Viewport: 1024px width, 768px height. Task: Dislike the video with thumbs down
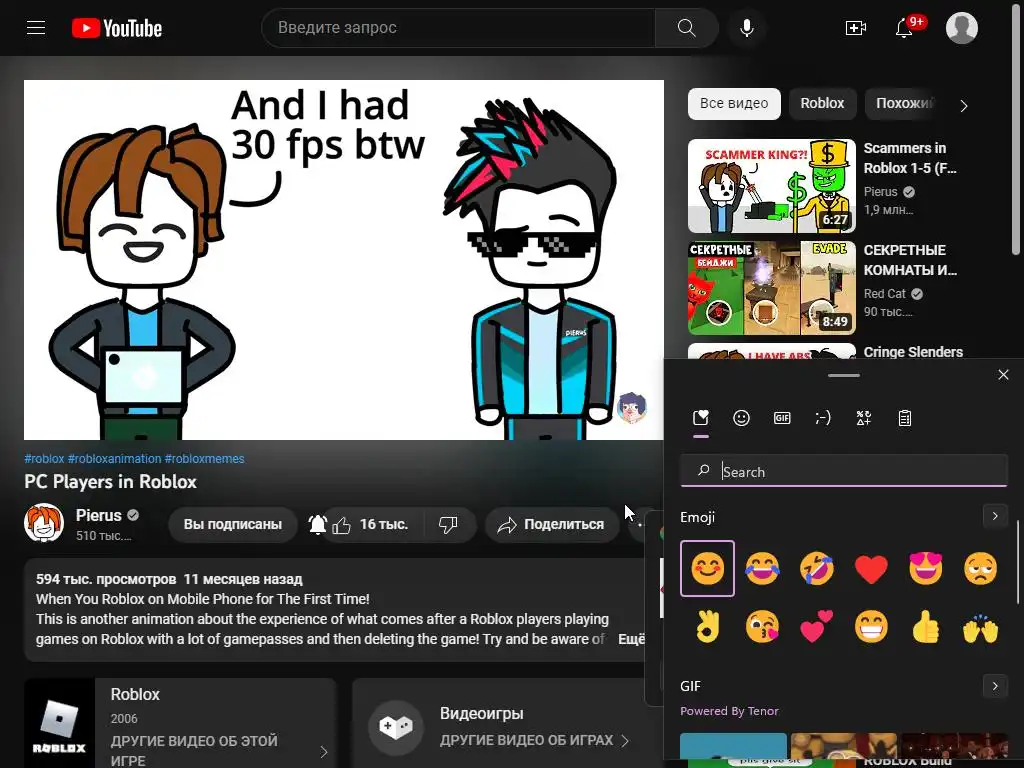click(x=449, y=524)
